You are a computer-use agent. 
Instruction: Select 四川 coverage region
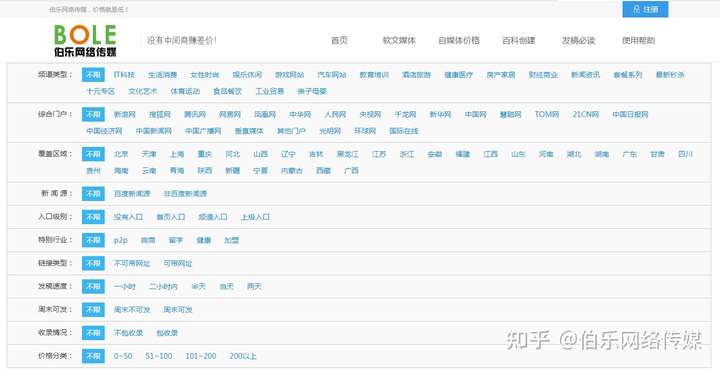click(x=685, y=154)
